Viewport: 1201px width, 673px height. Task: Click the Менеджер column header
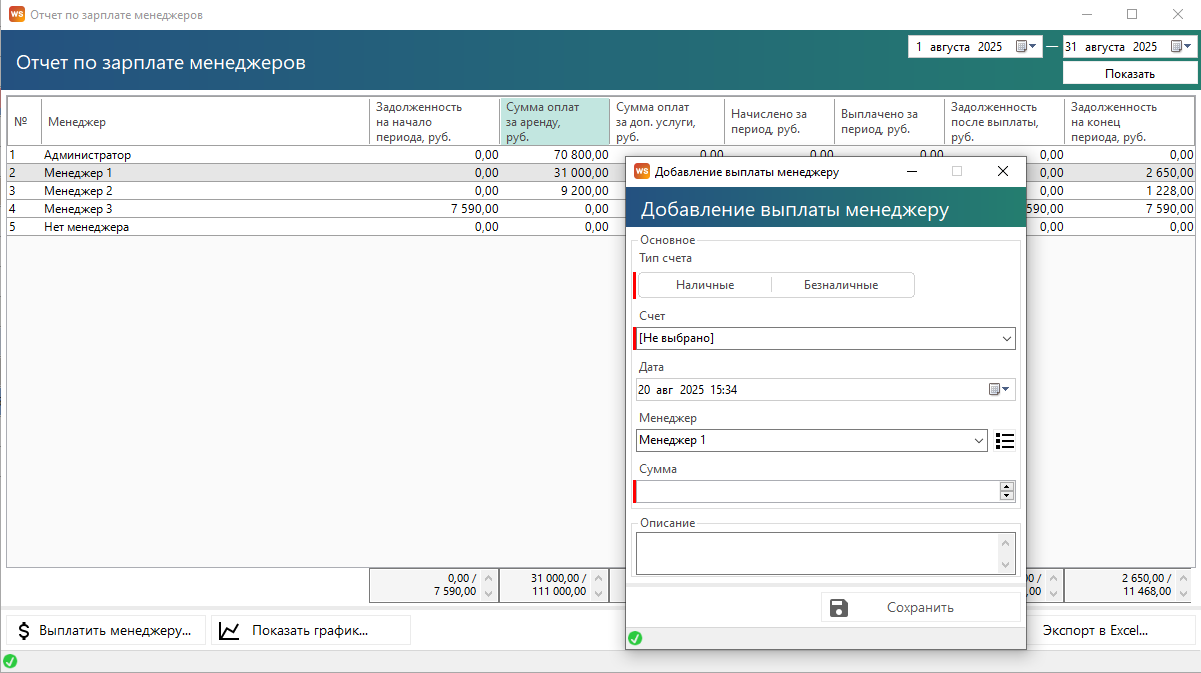pos(205,122)
